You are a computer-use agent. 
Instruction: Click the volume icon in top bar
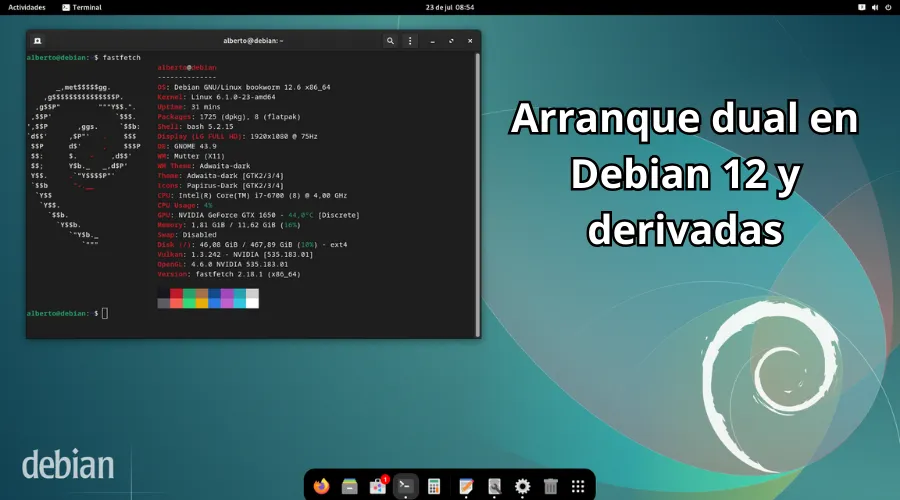(875, 7)
